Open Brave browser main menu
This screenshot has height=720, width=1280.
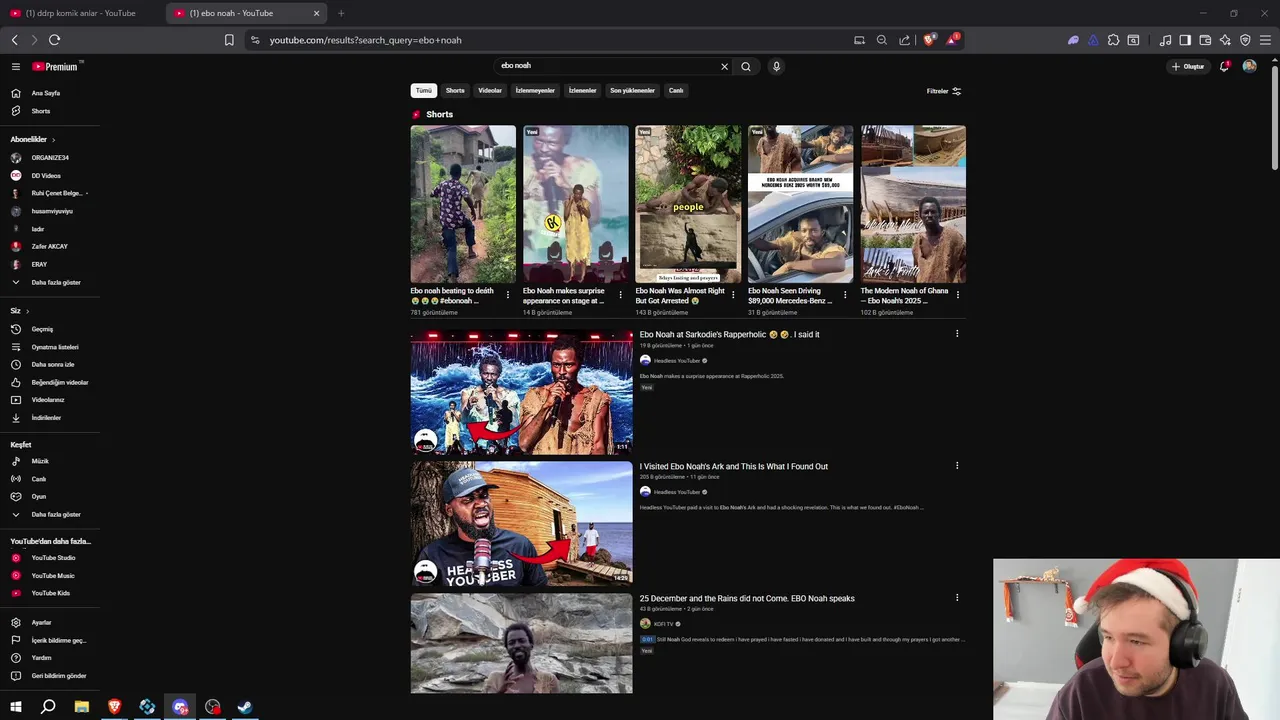[1265, 40]
